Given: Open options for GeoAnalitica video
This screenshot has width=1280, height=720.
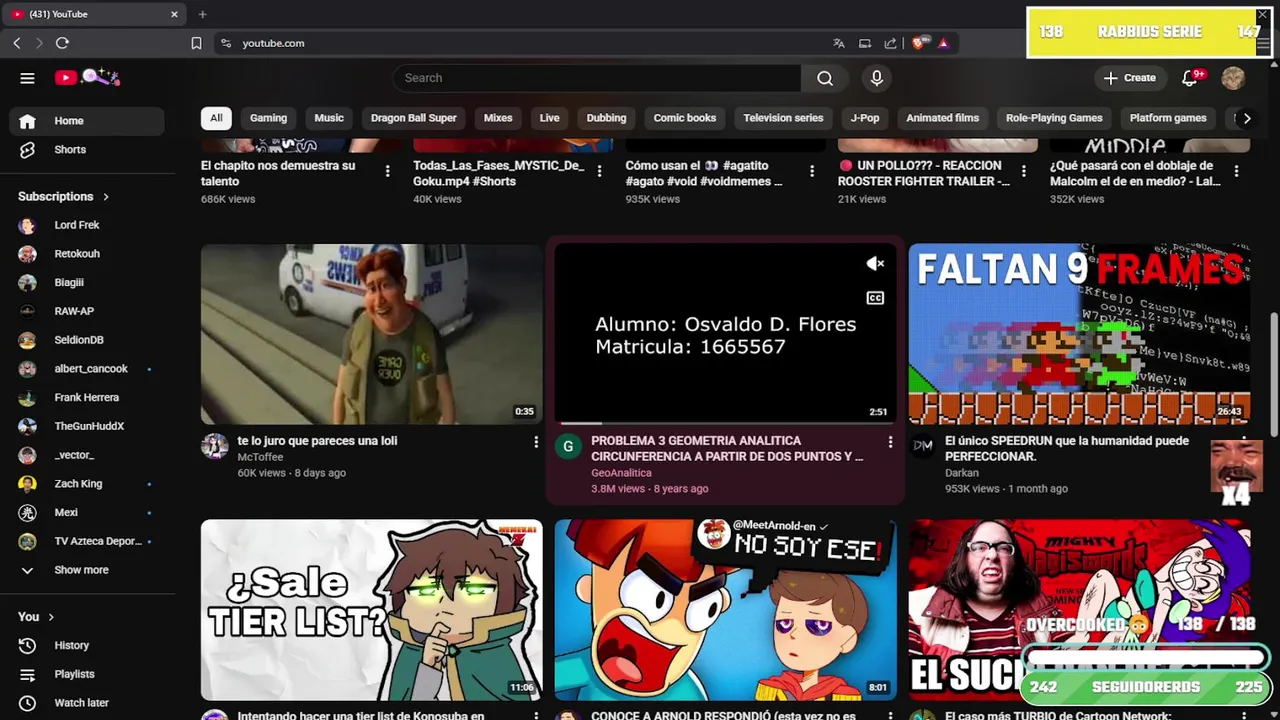Looking at the screenshot, I should pyautogui.click(x=890, y=442).
